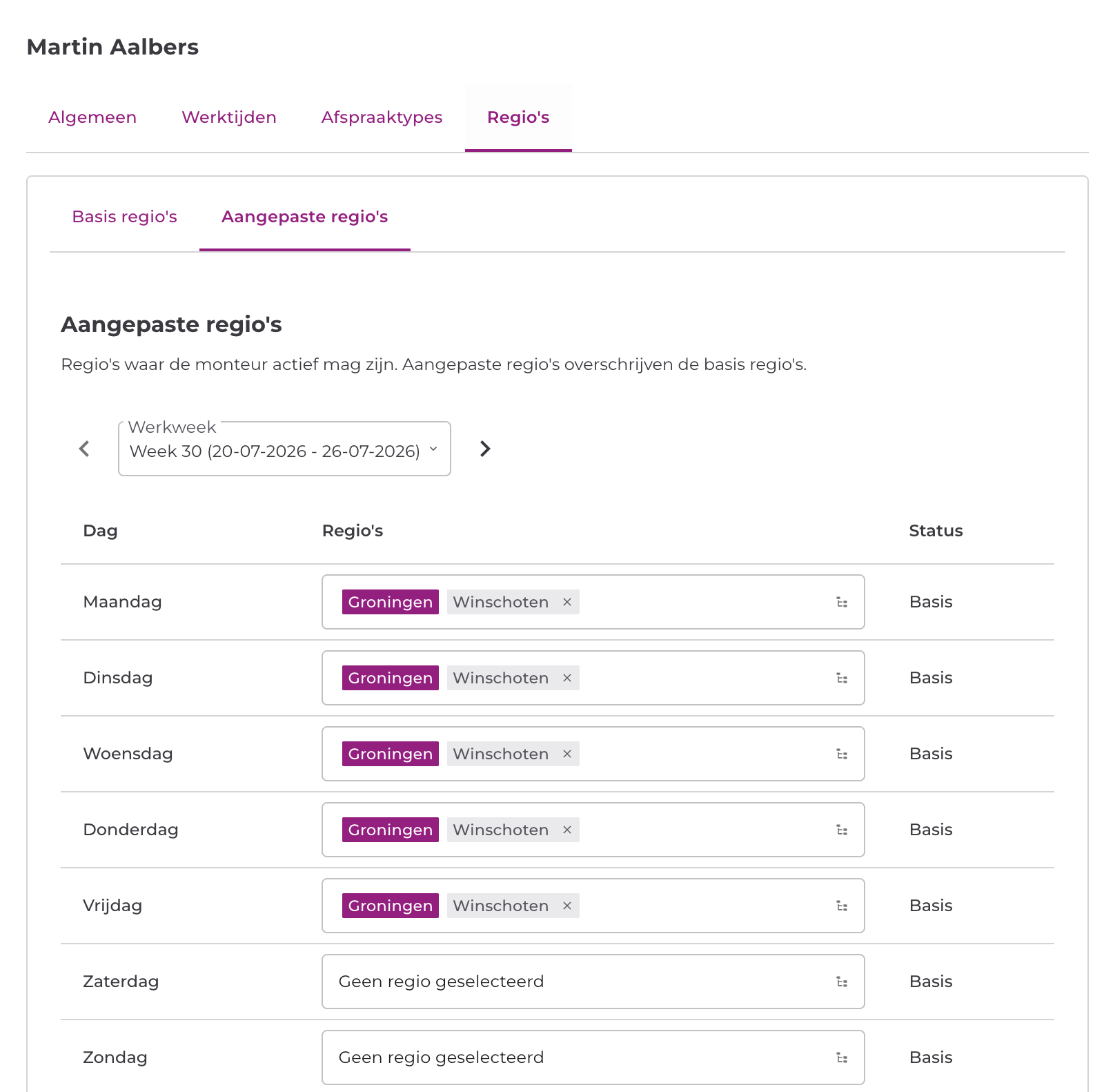Screen dimensions: 1104x1092
Task: Click the Zondag regions field
Action: [x=593, y=1058]
